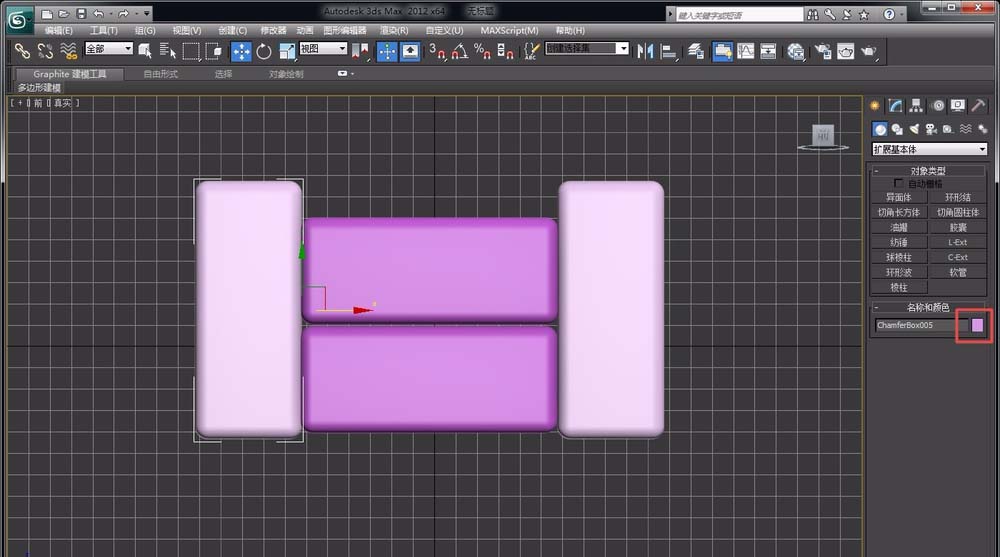The height and width of the screenshot is (557, 1000).
Task: Open the Material Editor icon
Action: [x=795, y=51]
